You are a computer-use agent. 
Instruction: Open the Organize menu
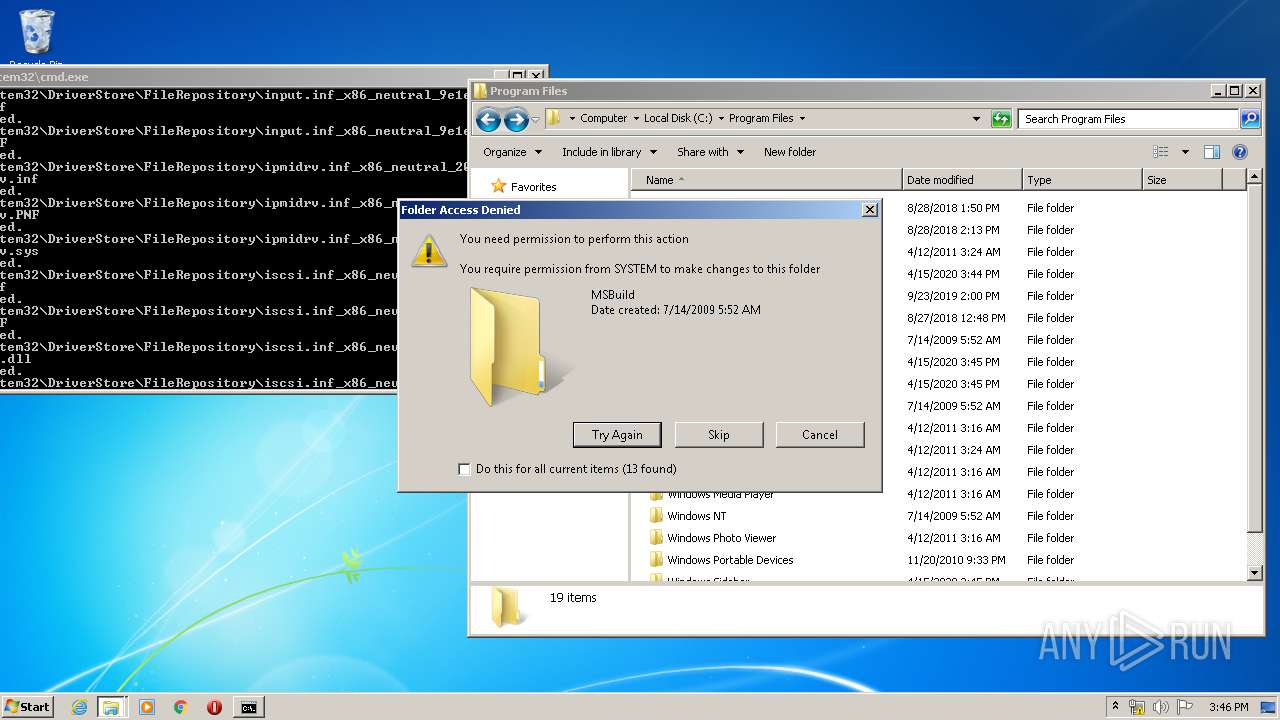512,152
